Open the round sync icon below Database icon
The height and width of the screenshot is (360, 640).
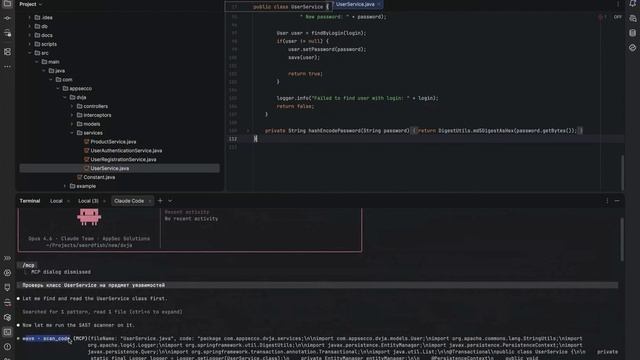click(x=633, y=48)
